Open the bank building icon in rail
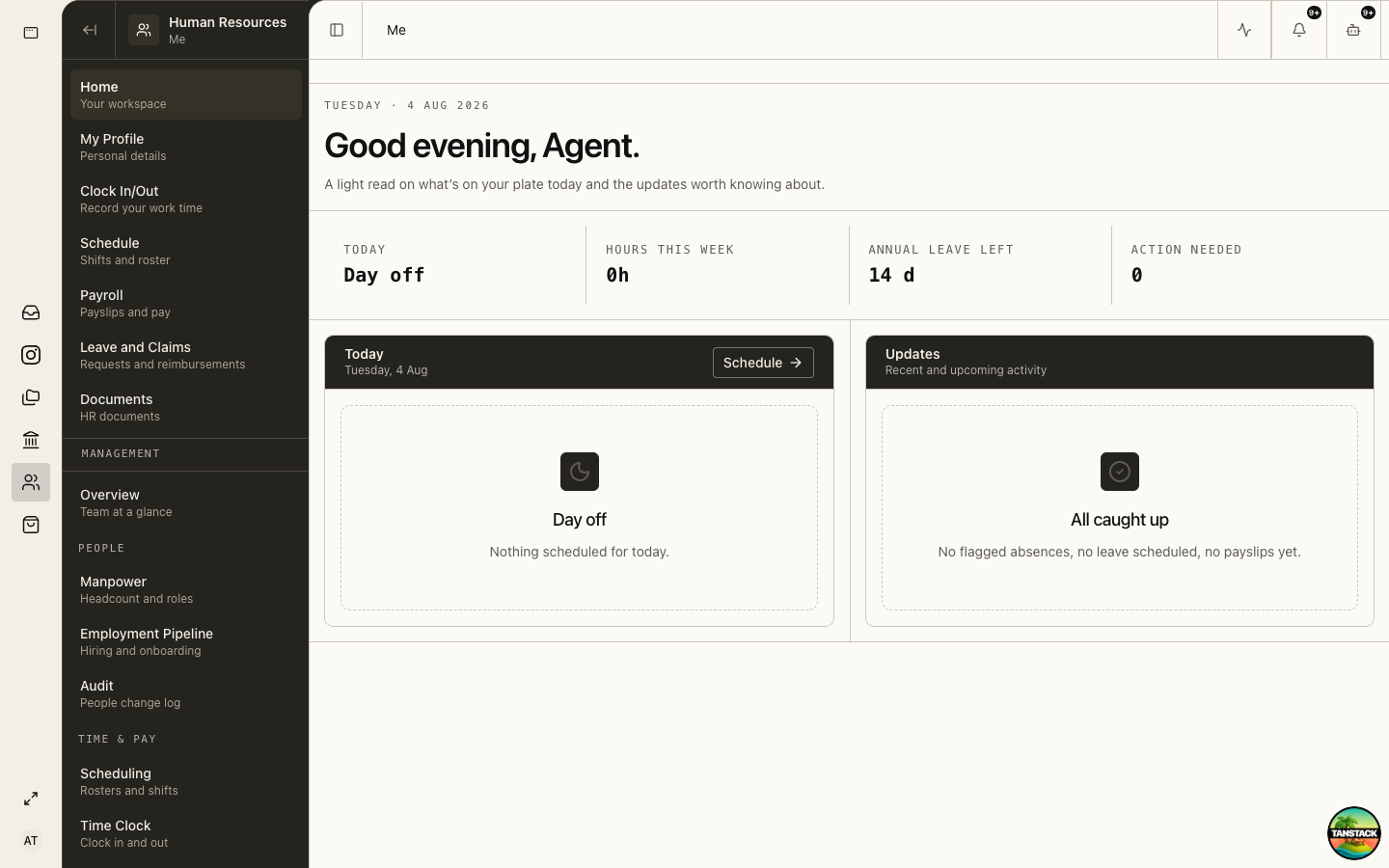 pos(31,440)
